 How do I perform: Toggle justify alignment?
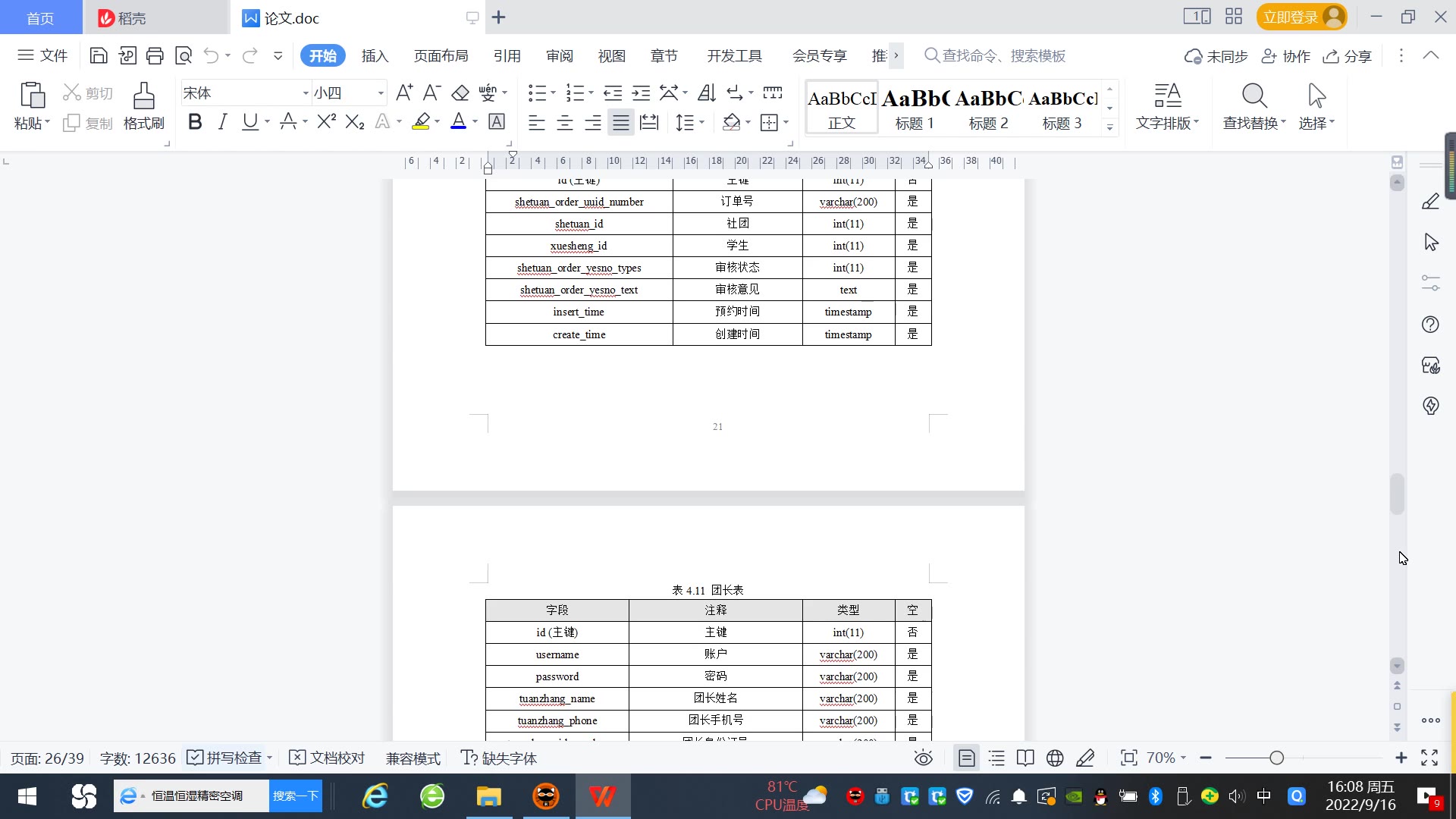tap(621, 122)
